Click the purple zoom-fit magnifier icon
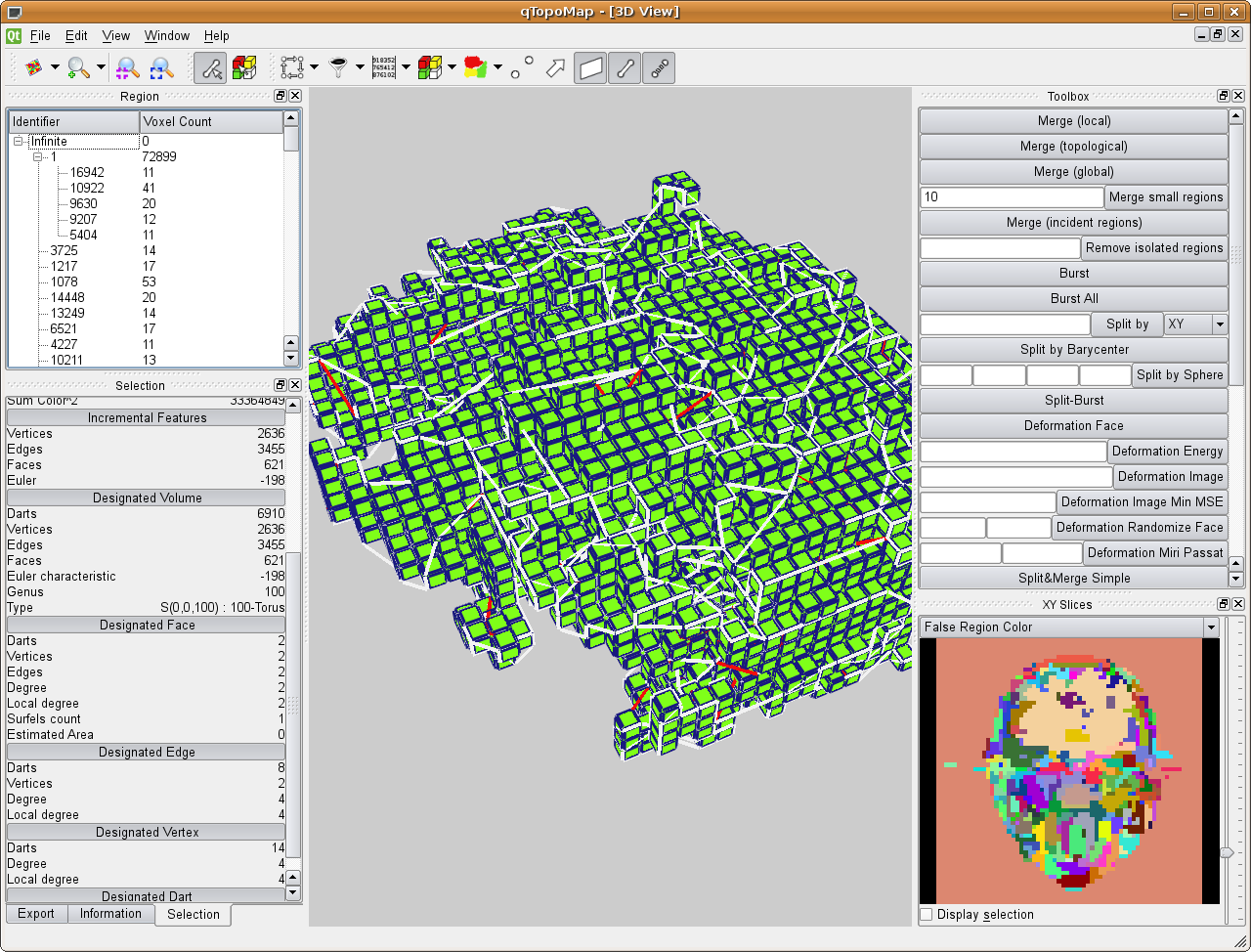This screenshot has height=952, width=1251. tap(127, 67)
